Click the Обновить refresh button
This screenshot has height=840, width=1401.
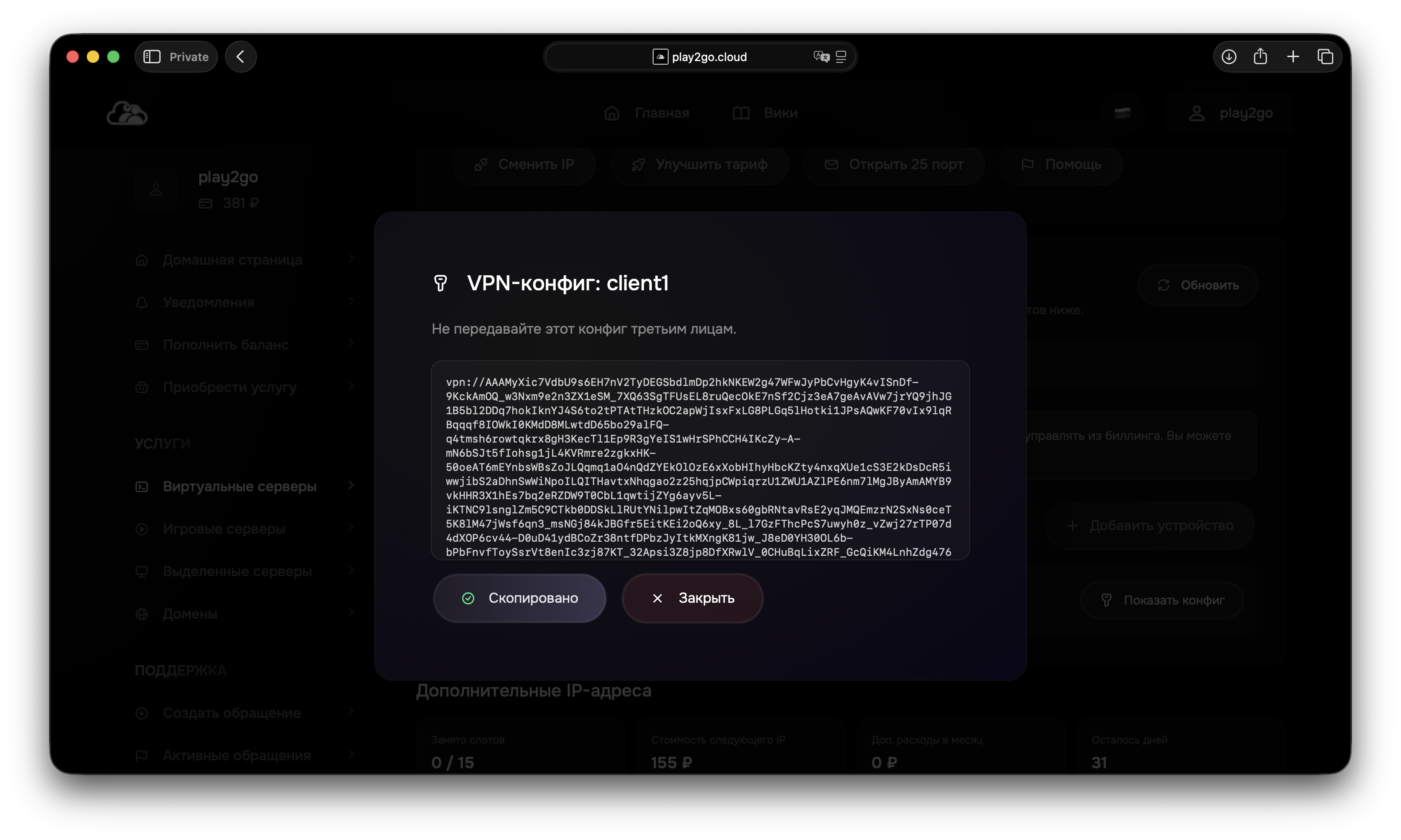point(1198,285)
